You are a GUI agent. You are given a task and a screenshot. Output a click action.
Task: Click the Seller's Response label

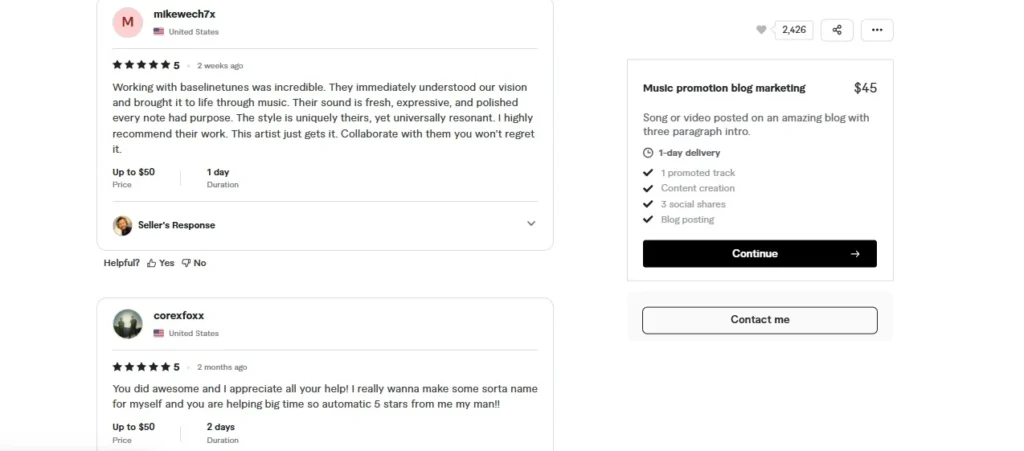tap(176, 225)
